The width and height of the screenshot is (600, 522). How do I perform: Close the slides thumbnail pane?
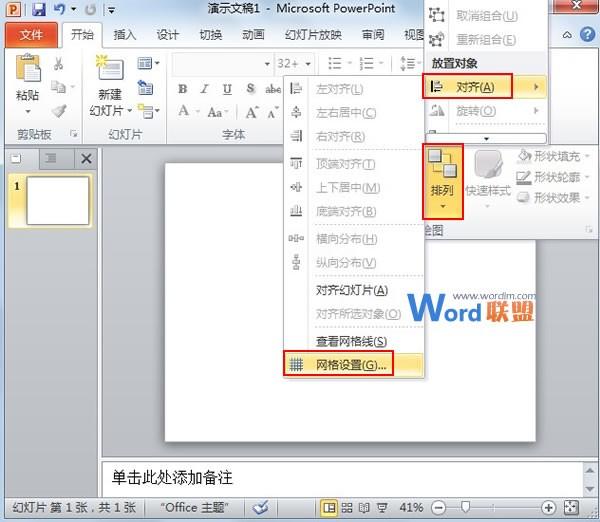click(x=86, y=158)
